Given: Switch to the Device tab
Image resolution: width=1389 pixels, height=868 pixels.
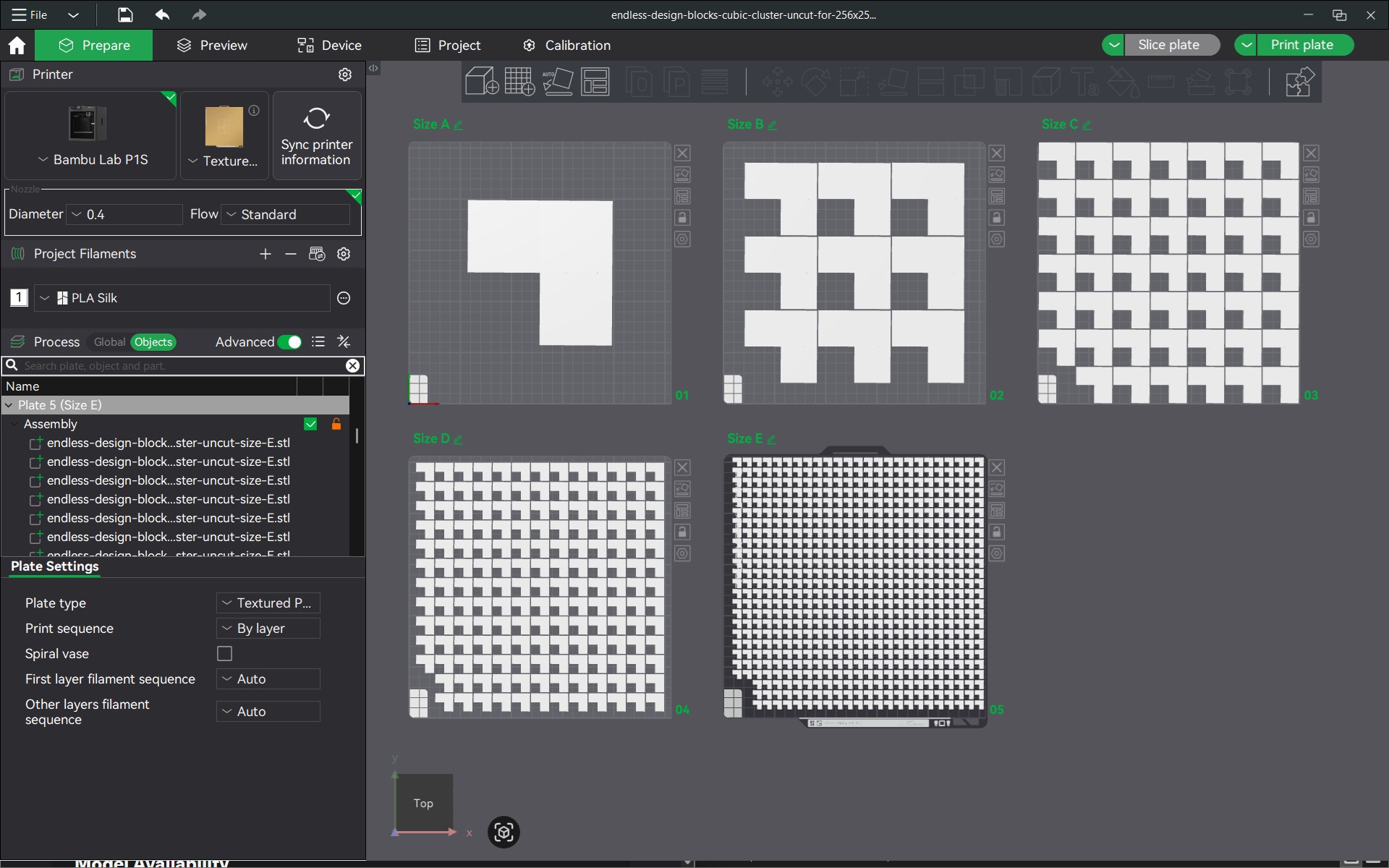Looking at the screenshot, I should pyautogui.click(x=329, y=46).
